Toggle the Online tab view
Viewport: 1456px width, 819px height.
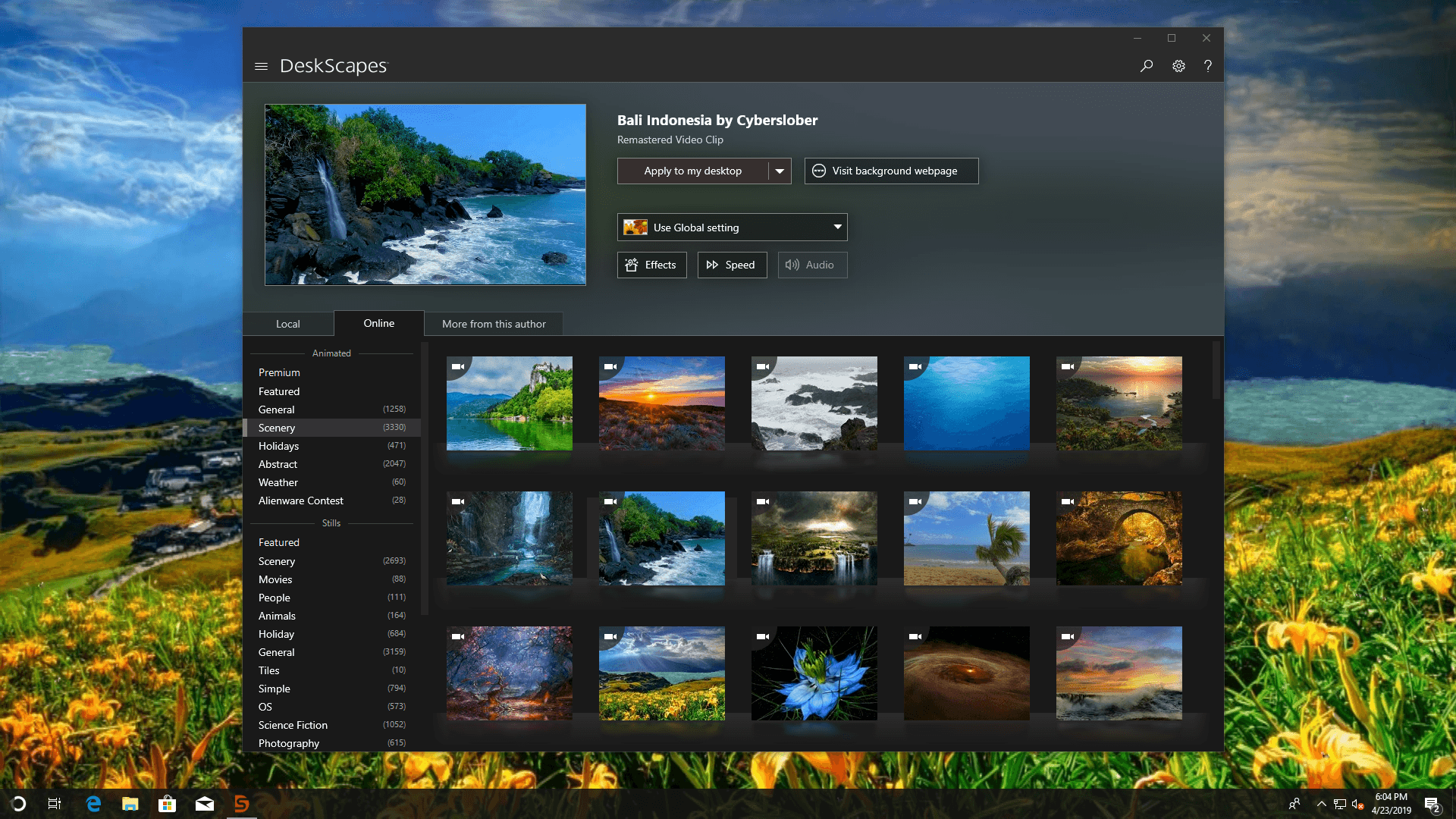click(x=378, y=323)
